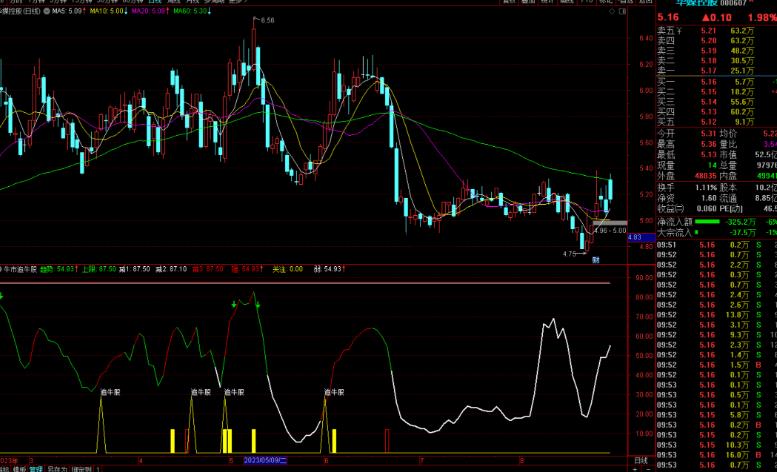Click the 1.98% change percentage

763,18
